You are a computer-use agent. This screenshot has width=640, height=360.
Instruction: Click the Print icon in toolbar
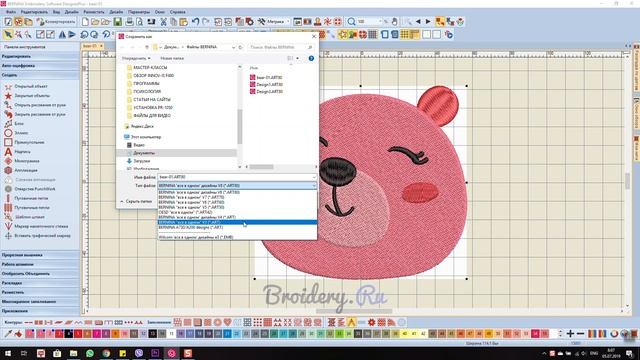[129, 22]
